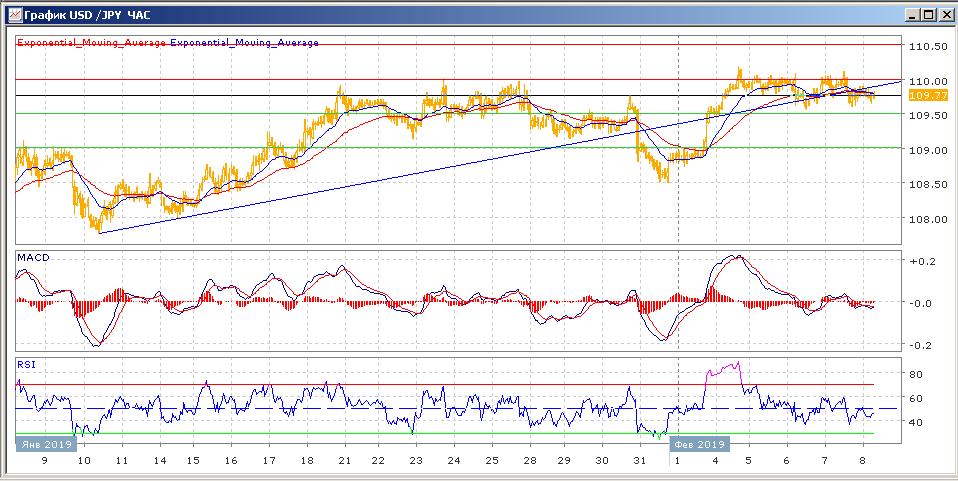Screen dimensions: 958x481
Task: Maximize the USD/JPY chart window
Action: pyautogui.click(x=928, y=14)
